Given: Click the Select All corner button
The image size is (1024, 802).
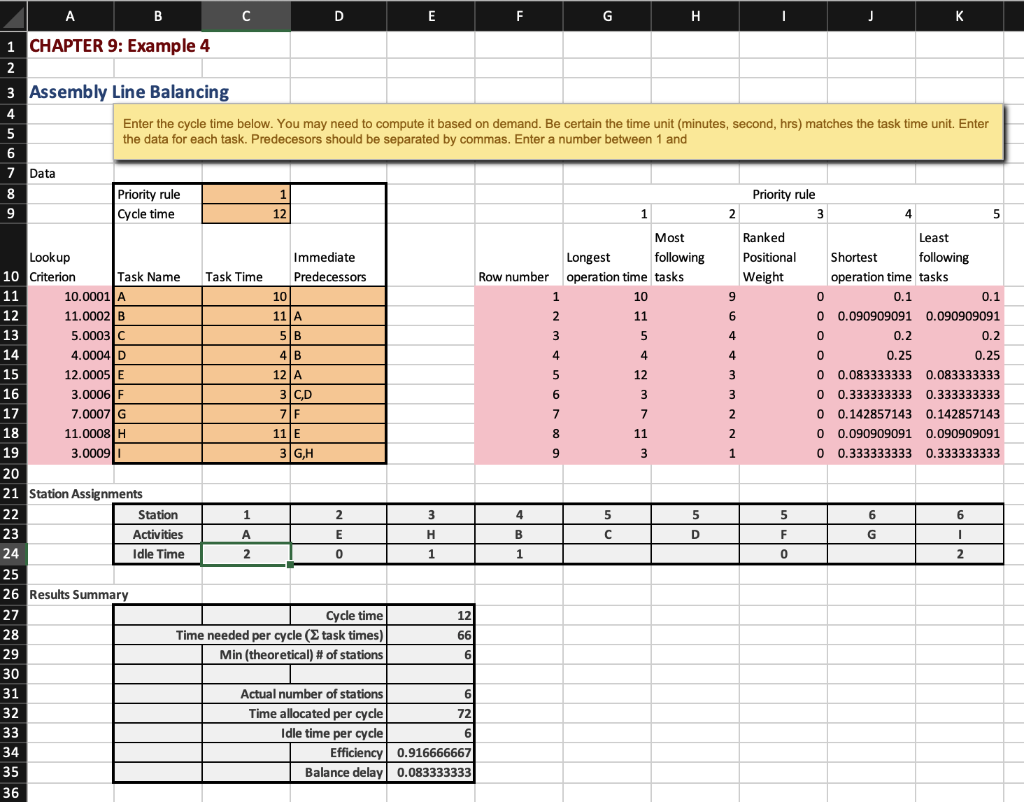Looking at the screenshot, I should tap(11, 15).
